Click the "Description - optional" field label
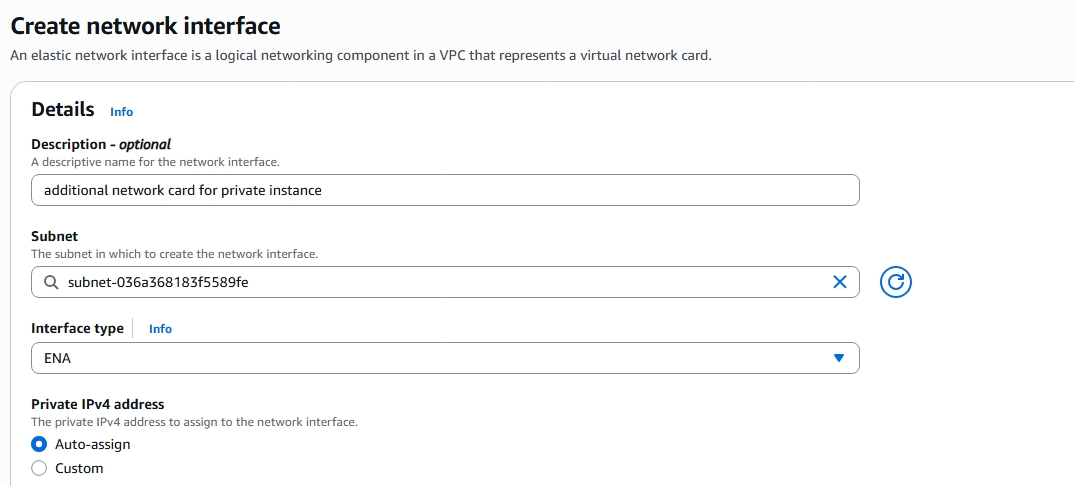 point(101,144)
